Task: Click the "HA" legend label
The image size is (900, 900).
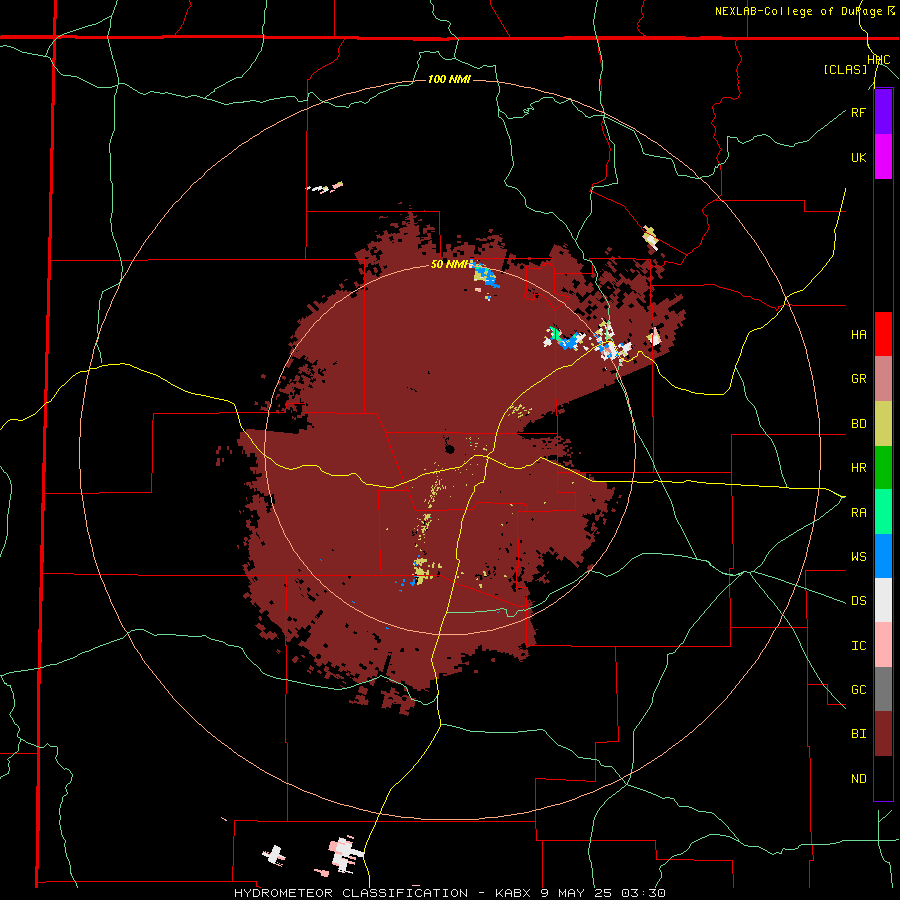Action: pyautogui.click(x=858, y=335)
